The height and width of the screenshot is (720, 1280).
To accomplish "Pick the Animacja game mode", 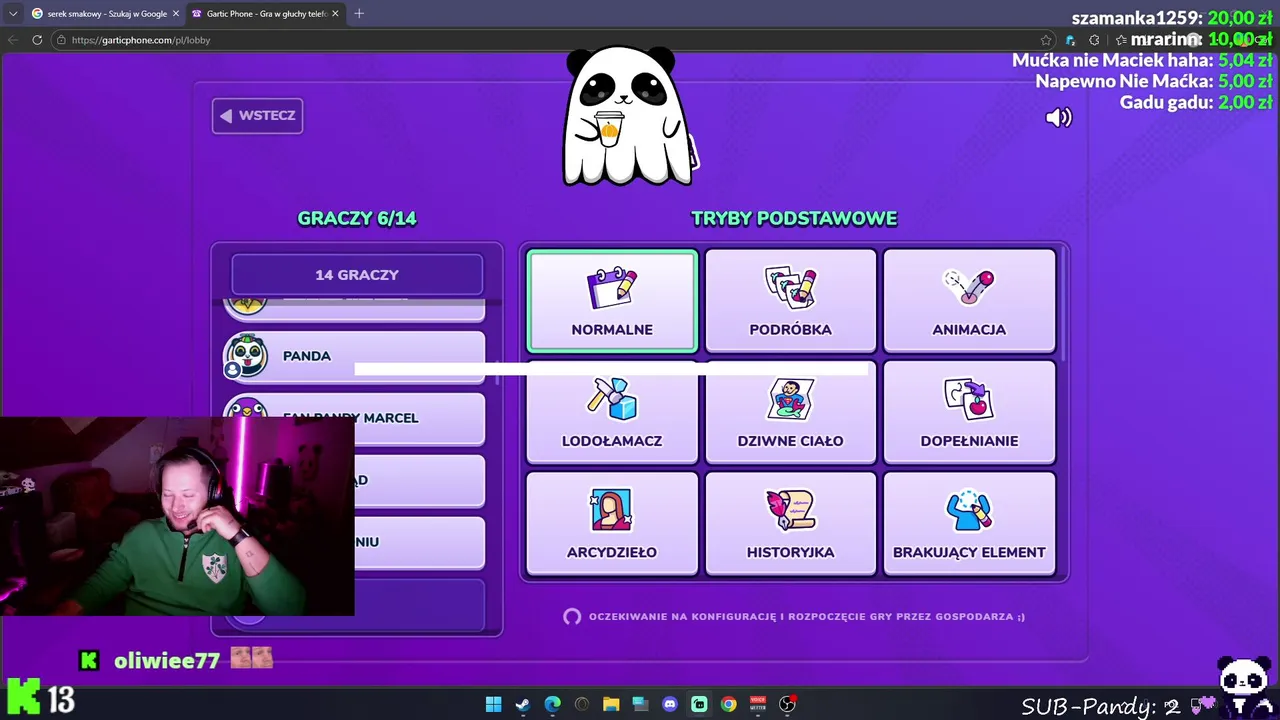I will tap(969, 301).
